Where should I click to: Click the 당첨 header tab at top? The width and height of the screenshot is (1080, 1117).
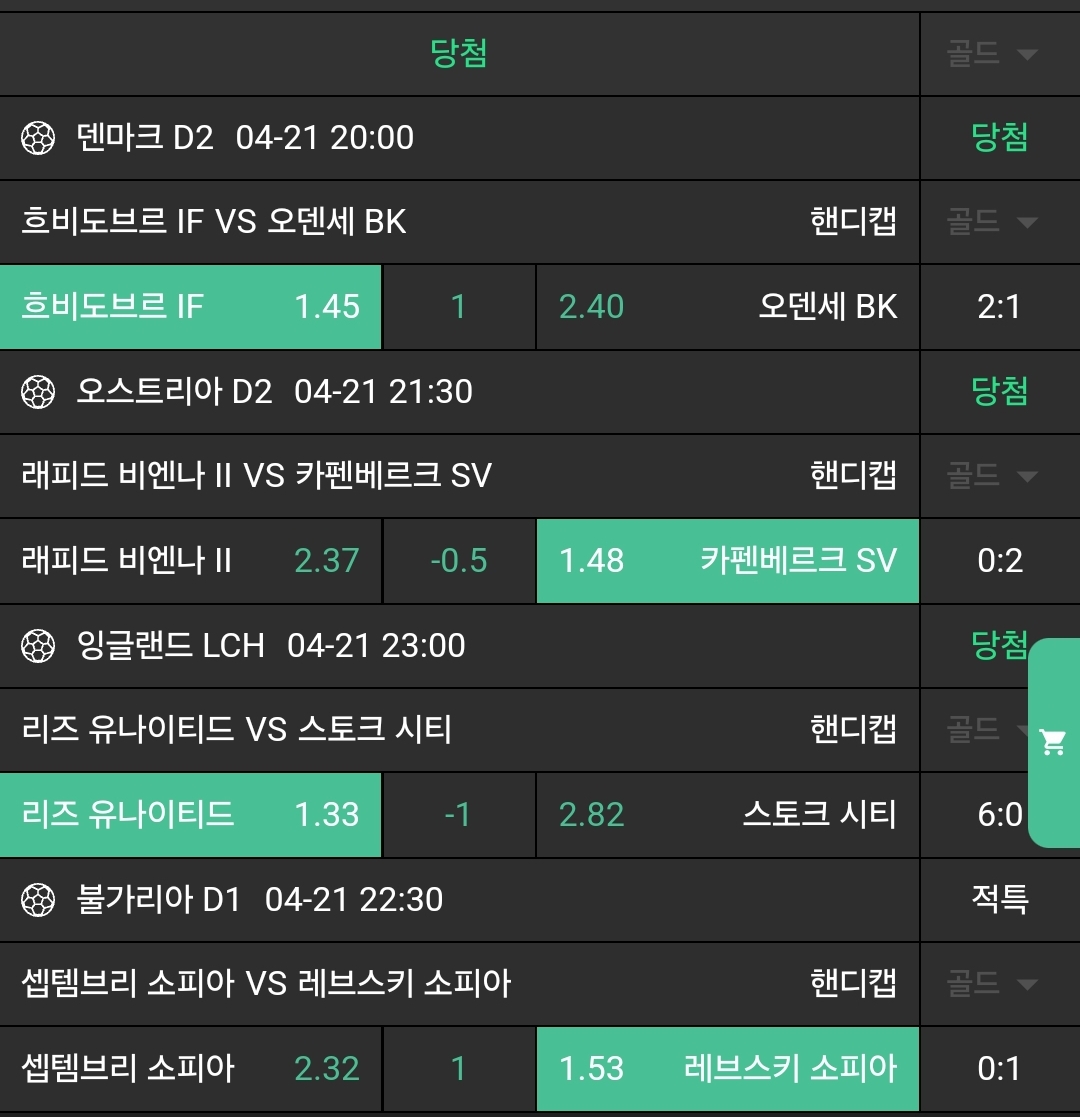click(x=459, y=54)
